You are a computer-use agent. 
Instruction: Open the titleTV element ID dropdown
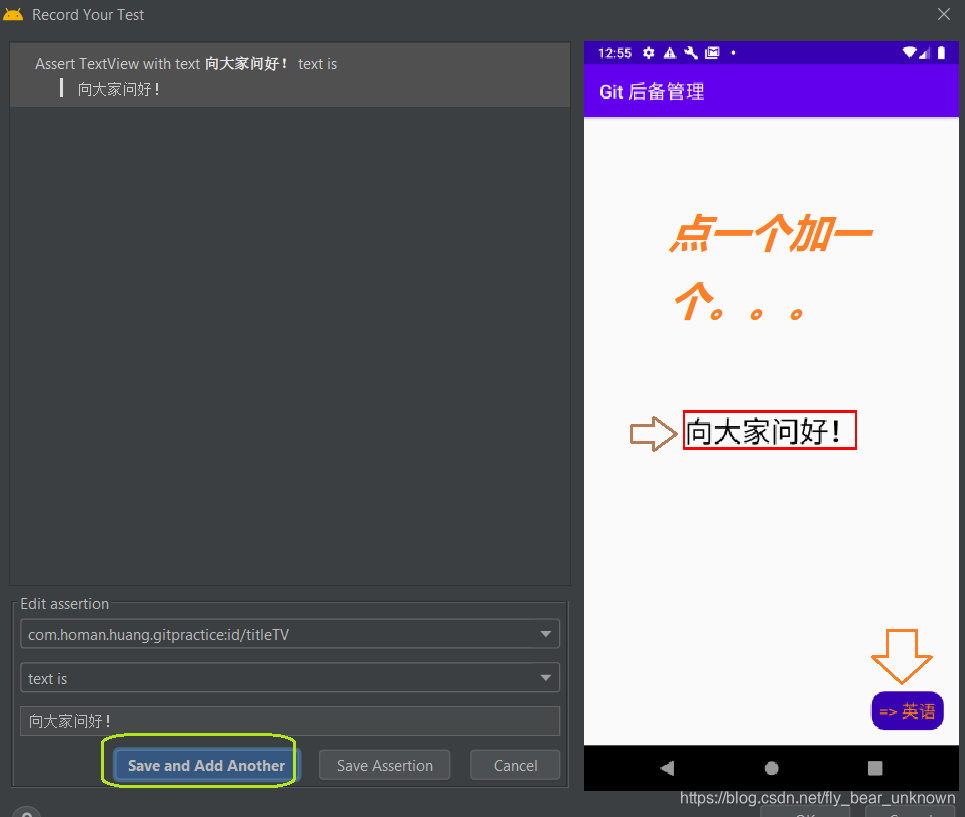[x=290, y=634]
